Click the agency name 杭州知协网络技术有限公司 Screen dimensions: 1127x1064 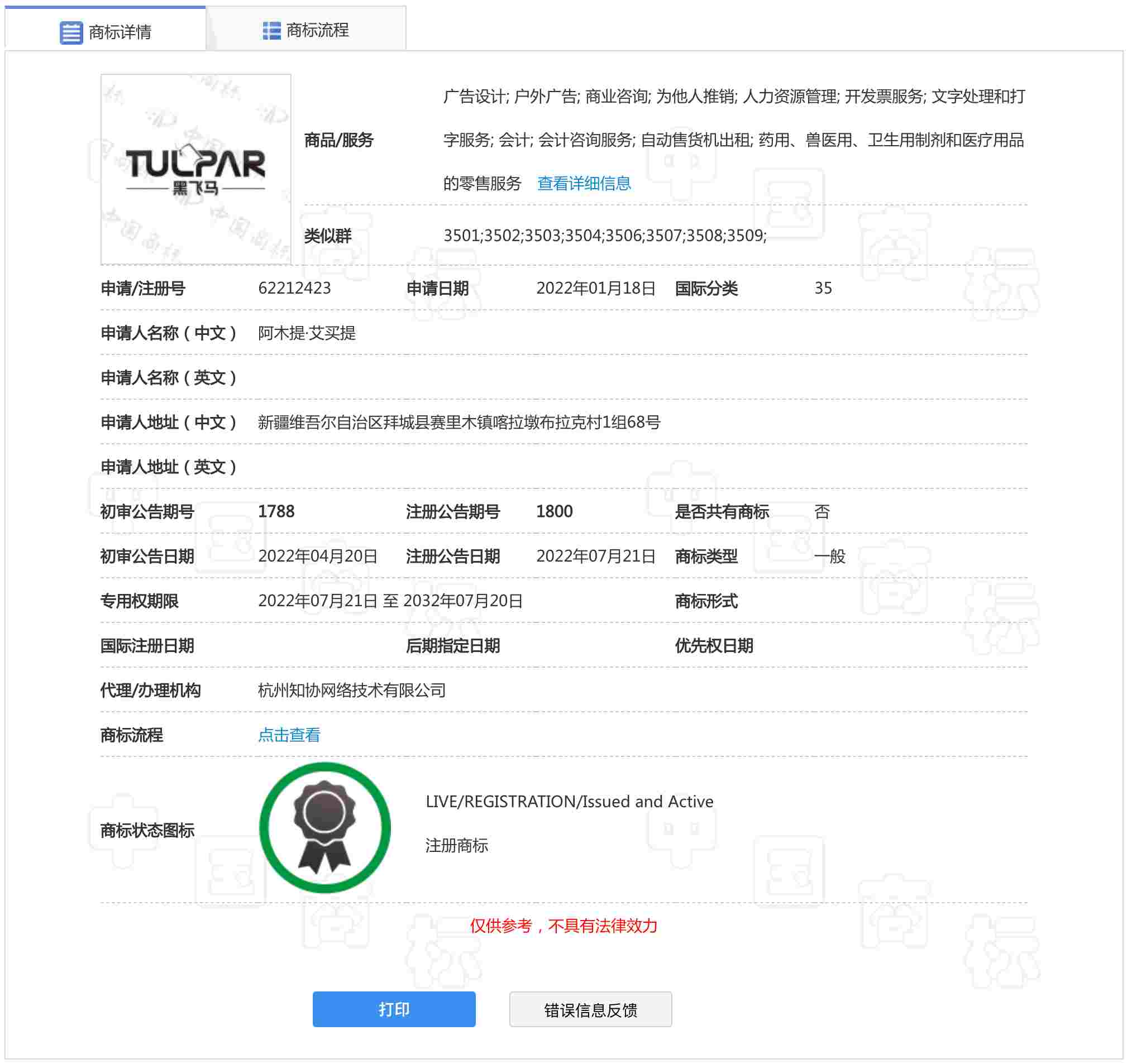[x=351, y=689]
